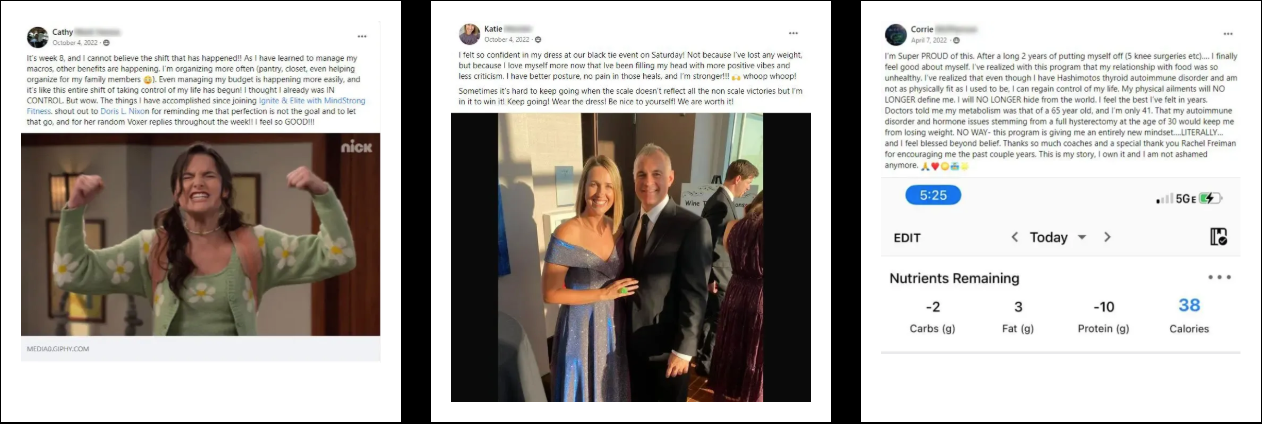Open Nutrients Remaining three-dot options
Viewport: 1262px width, 424px height.
(1219, 278)
